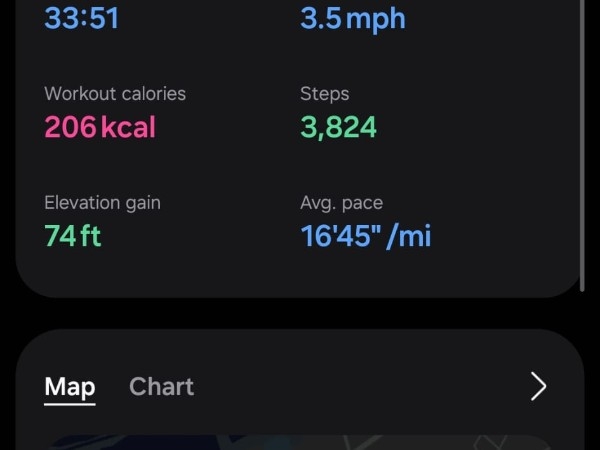Expand the map with the right chevron
Viewport: 600px width, 450px height.
pyautogui.click(x=538, y=387)
